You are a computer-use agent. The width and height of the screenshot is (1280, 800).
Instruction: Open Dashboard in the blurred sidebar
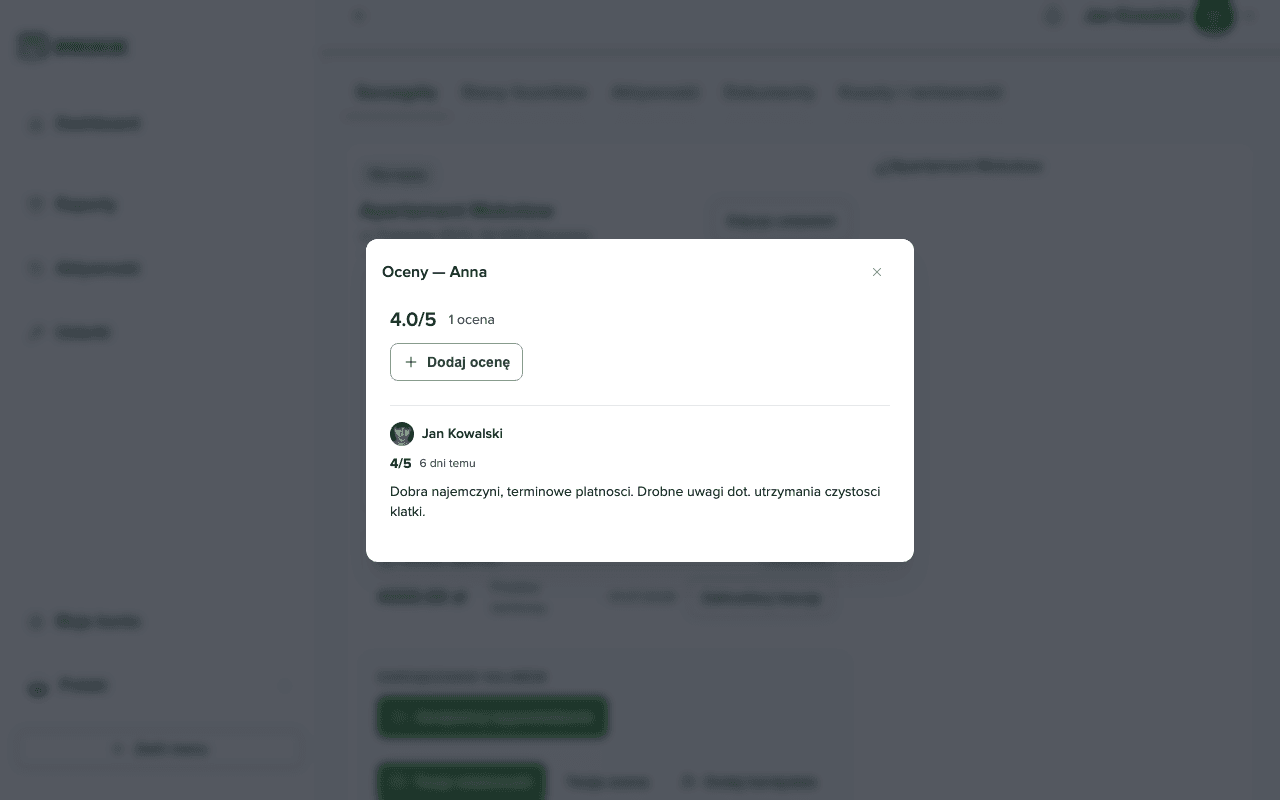[x=97, y=124]
